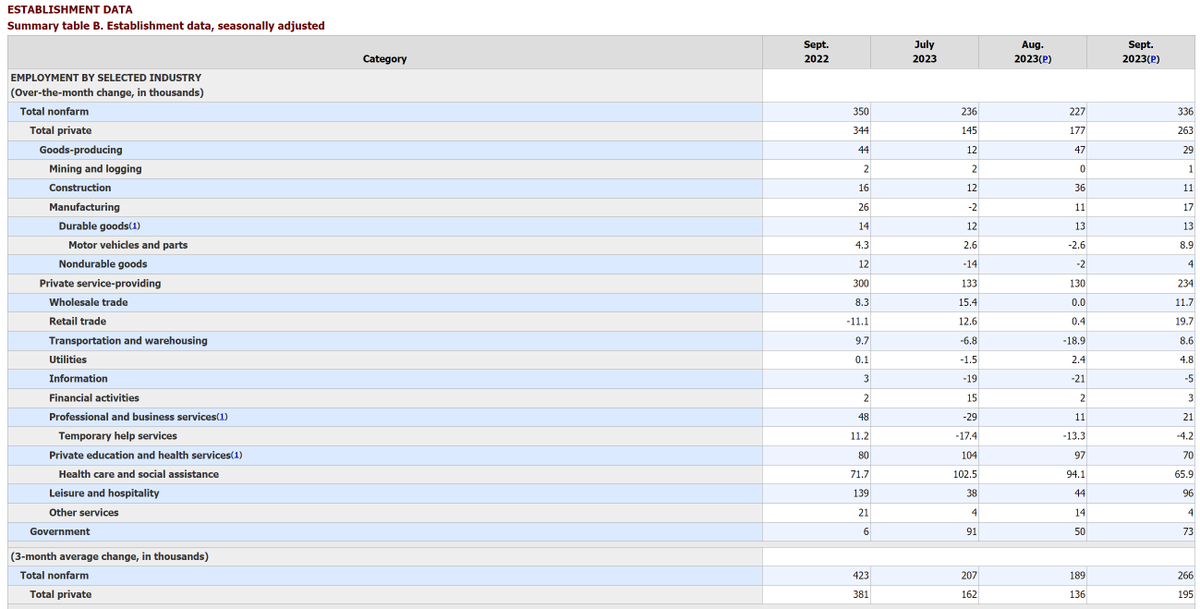Select the 'Goods-producing' row label
The height and width of the screenshot is (609, 1200).
(81, 150)
